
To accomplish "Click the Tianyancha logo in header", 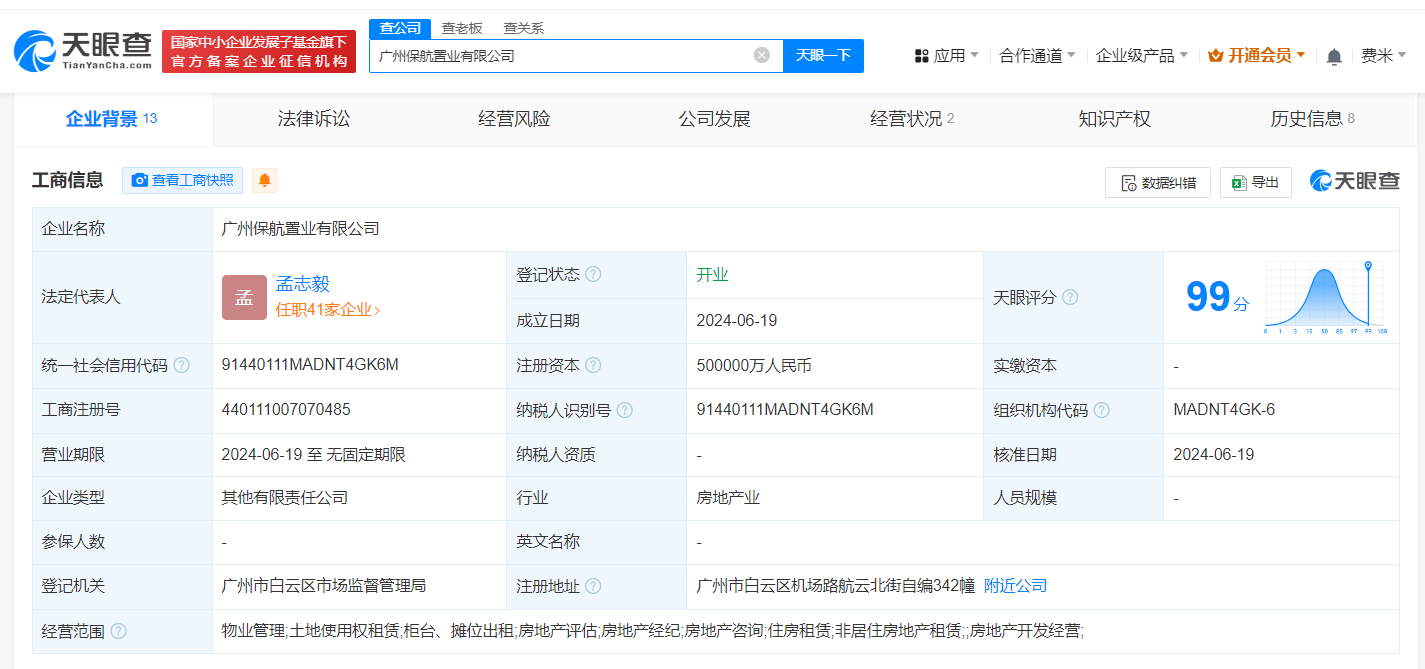I will point(84,50).
